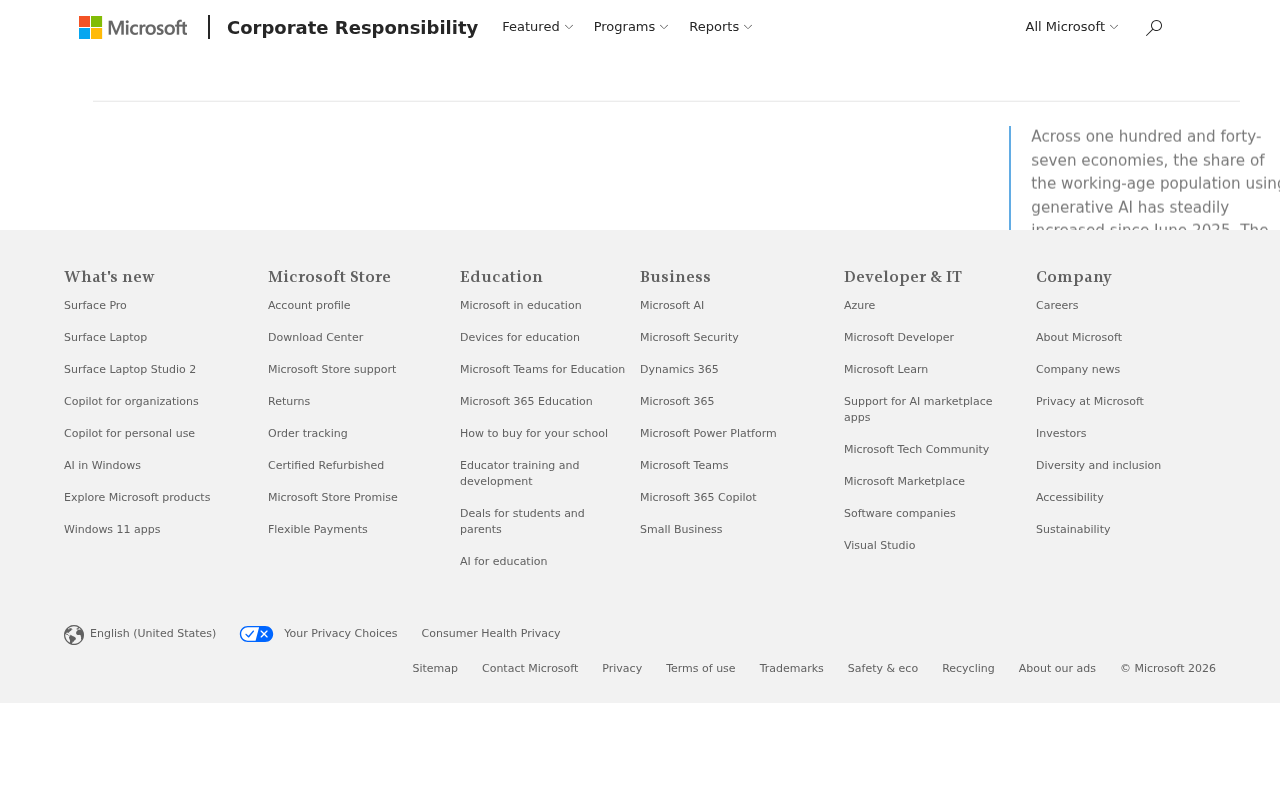Image resolution: width=1280 pixels, height=800 pixels.
Task: Open Microsoft Learn link
Action: (886, 370)
